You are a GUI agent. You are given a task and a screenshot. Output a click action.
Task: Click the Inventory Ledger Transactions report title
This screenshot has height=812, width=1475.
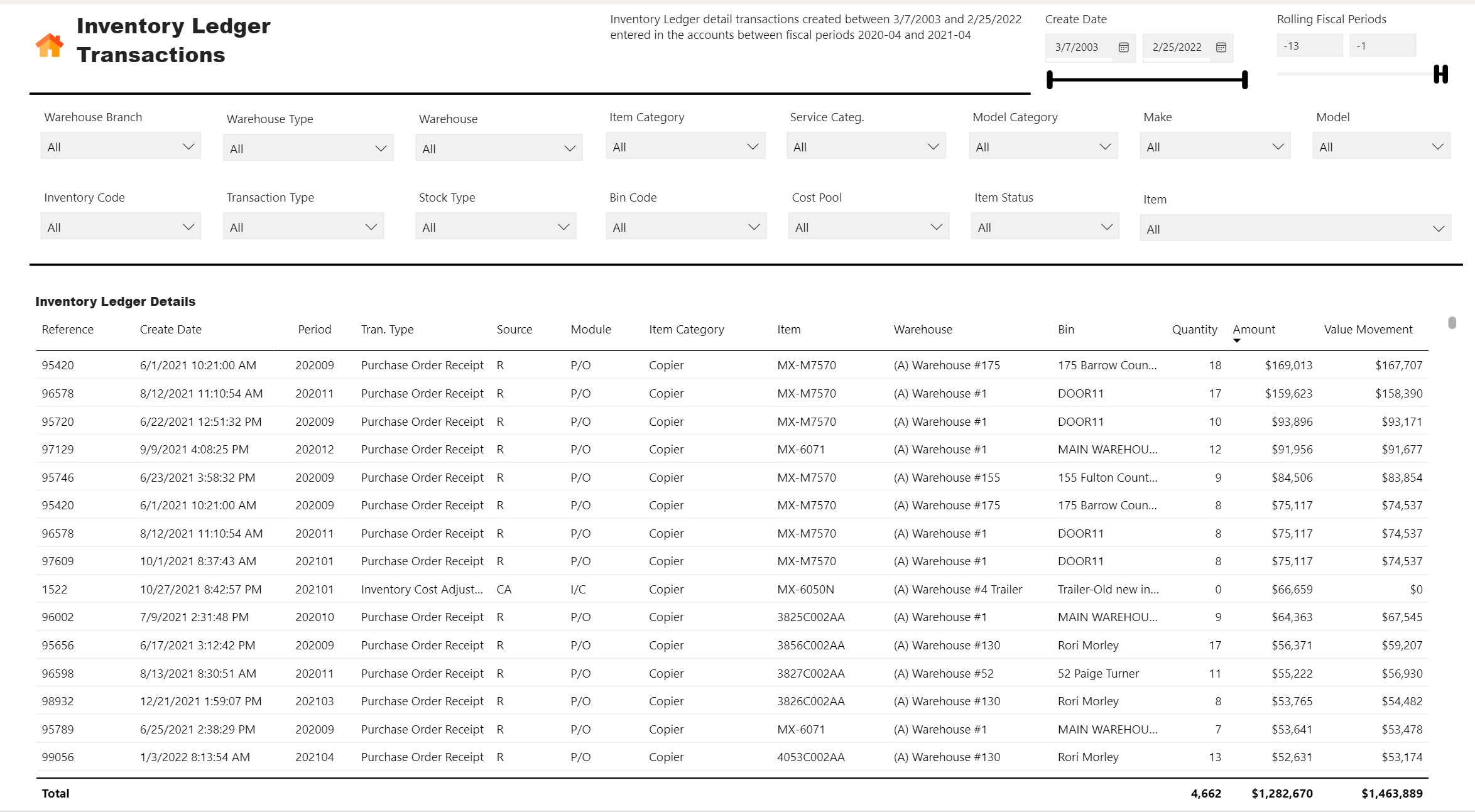tap(173, 40)
